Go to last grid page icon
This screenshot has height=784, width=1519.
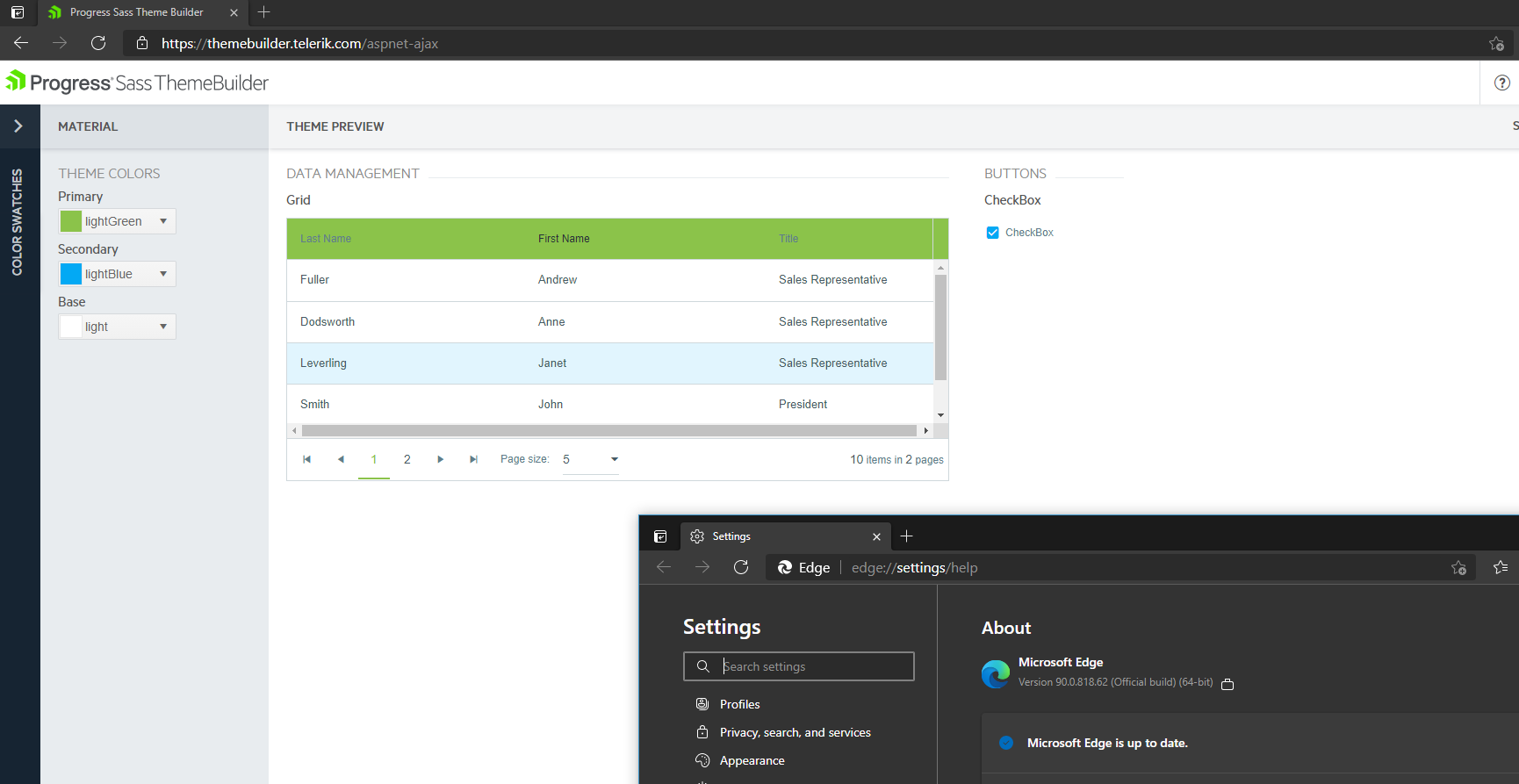click(473, 459)
